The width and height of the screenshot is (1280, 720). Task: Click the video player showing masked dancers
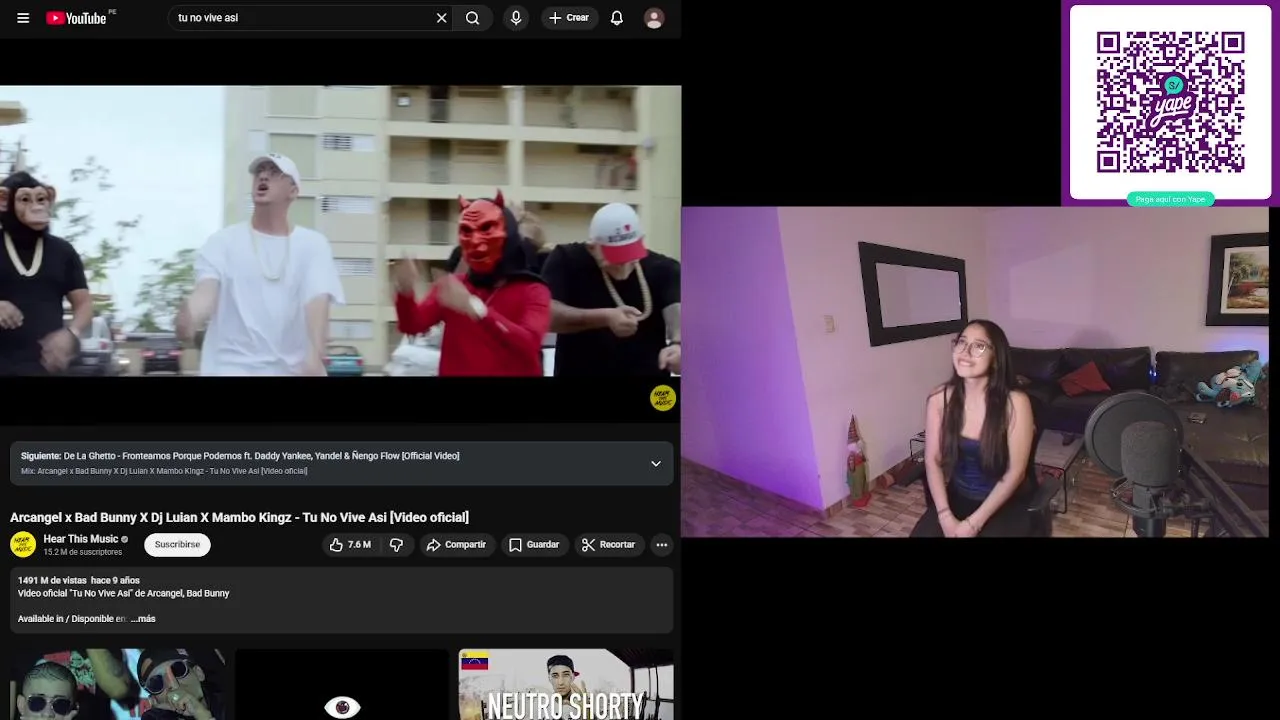click(340, 231)
